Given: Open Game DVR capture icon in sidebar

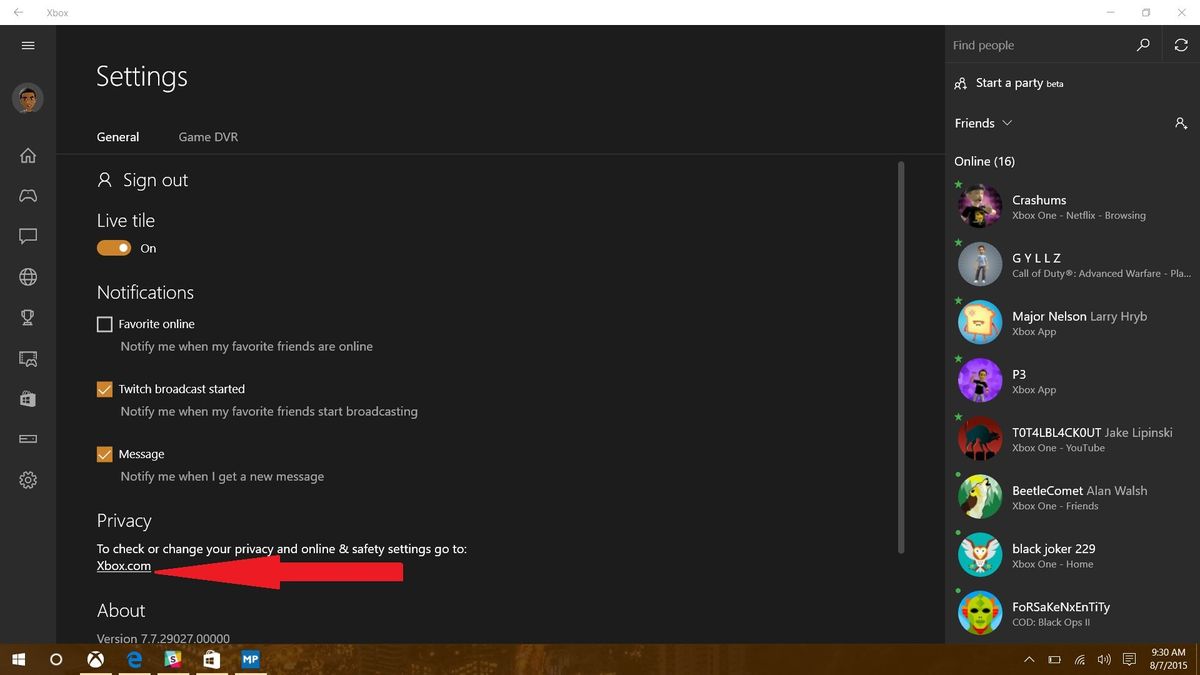Looking at the screenshot, I should (x=27, y=358).
